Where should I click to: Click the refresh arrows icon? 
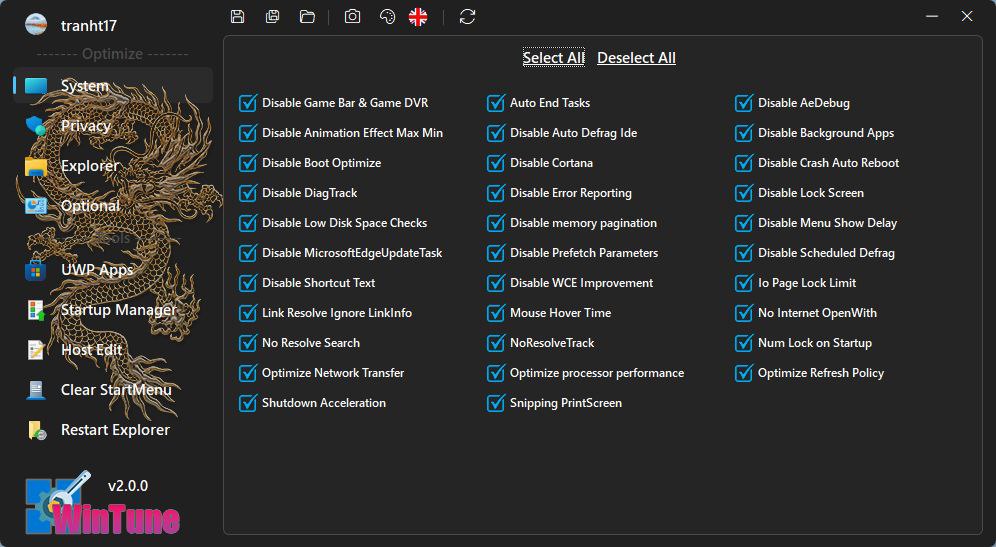(467, 16)
